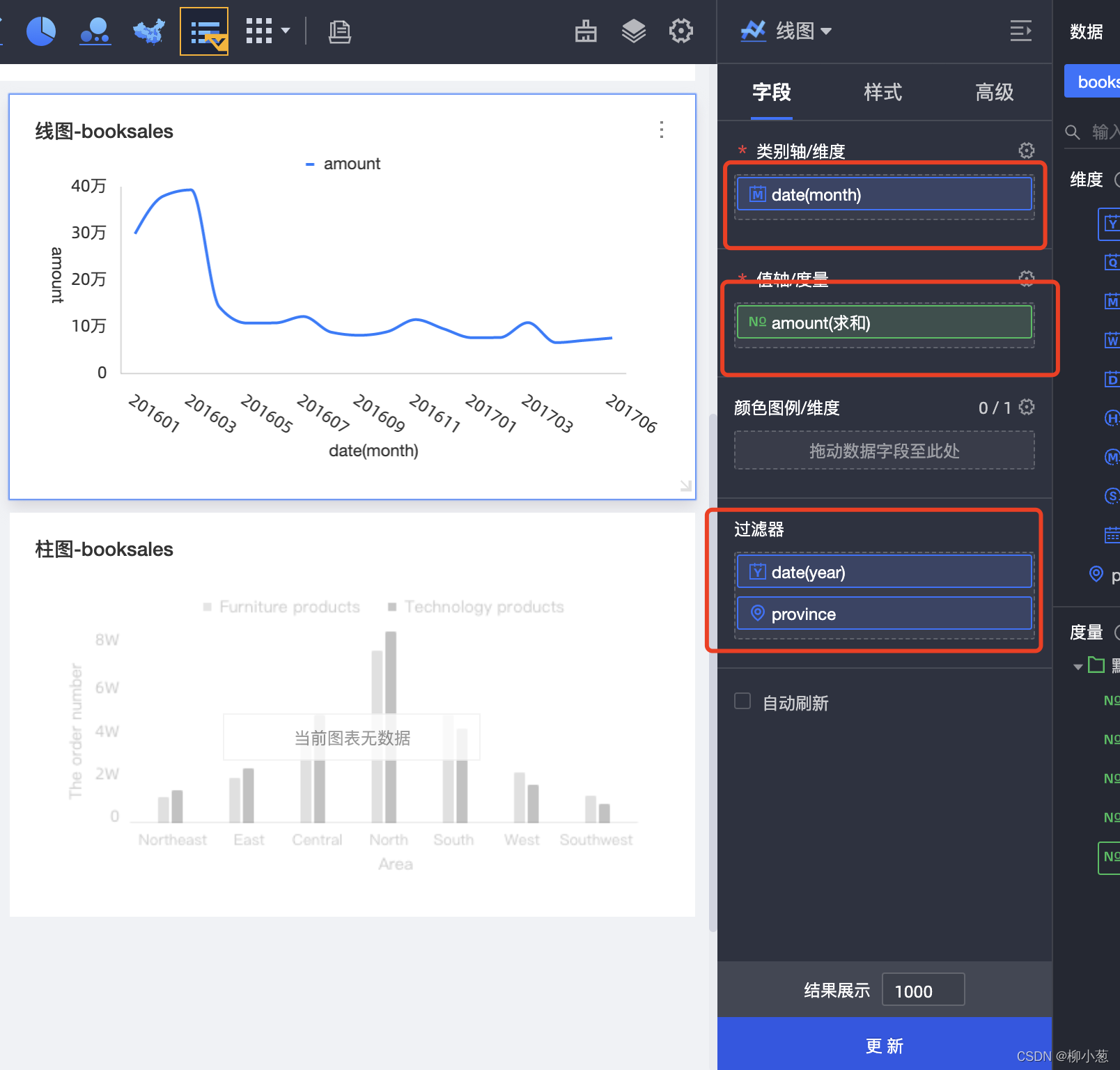Select the pie chart icon in toolbar
The height and width of the screenshot is (1070, 1120).
(41, 31)
